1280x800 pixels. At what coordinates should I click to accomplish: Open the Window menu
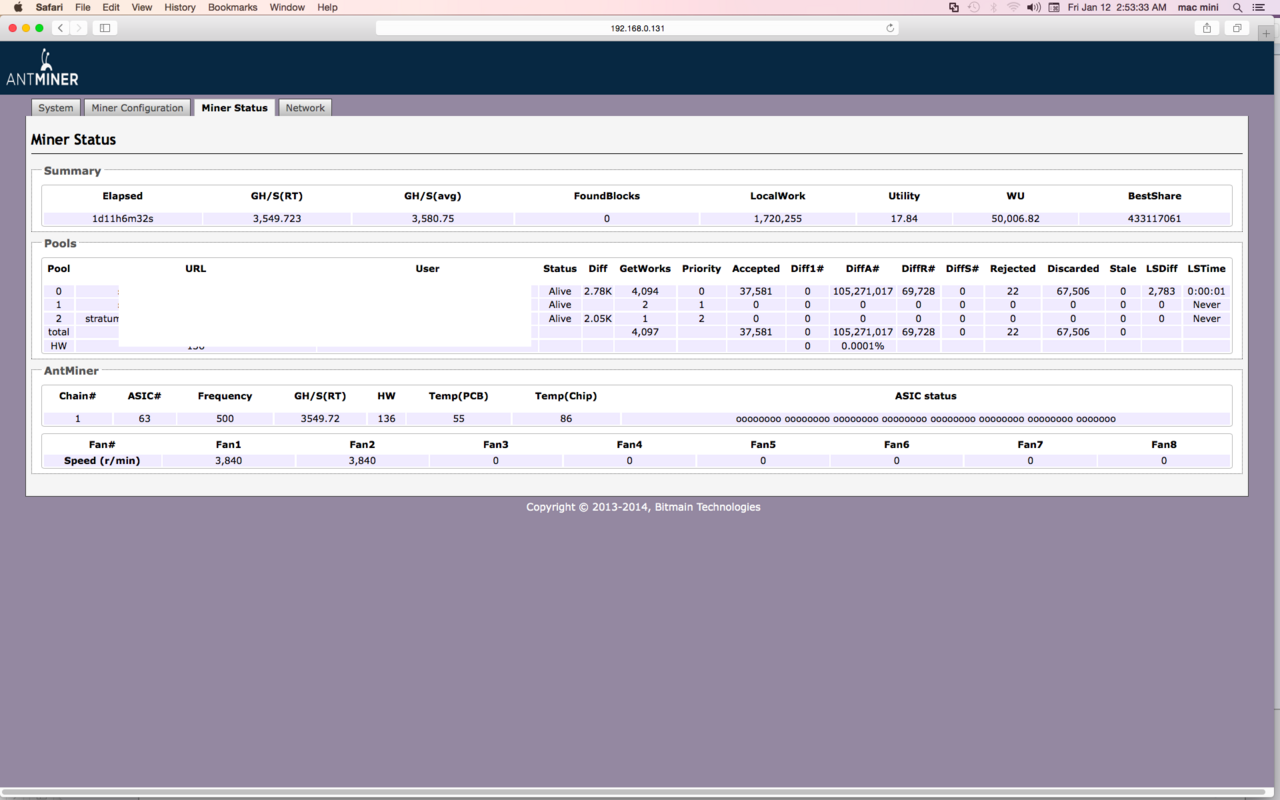(x=287, y=7)
